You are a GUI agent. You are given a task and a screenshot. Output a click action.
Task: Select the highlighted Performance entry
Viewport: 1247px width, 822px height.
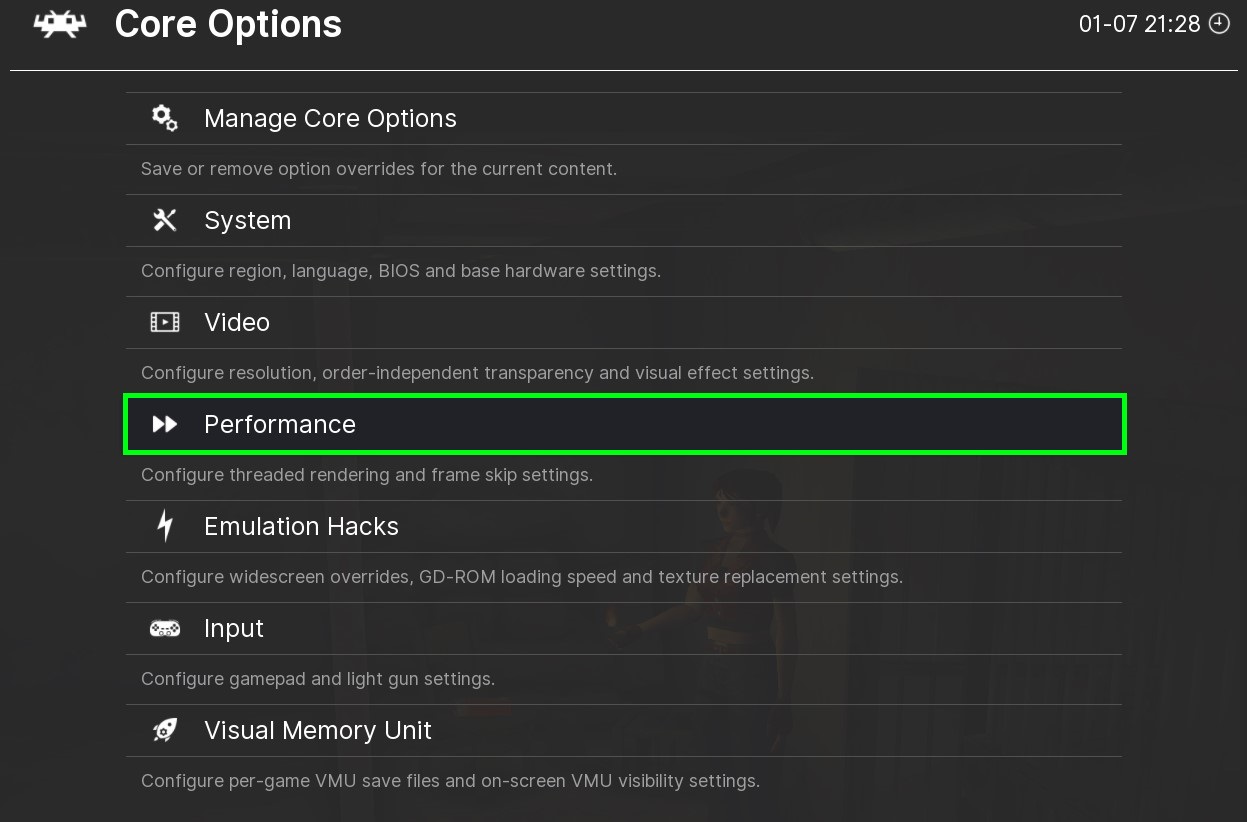[x=280, y=424]
